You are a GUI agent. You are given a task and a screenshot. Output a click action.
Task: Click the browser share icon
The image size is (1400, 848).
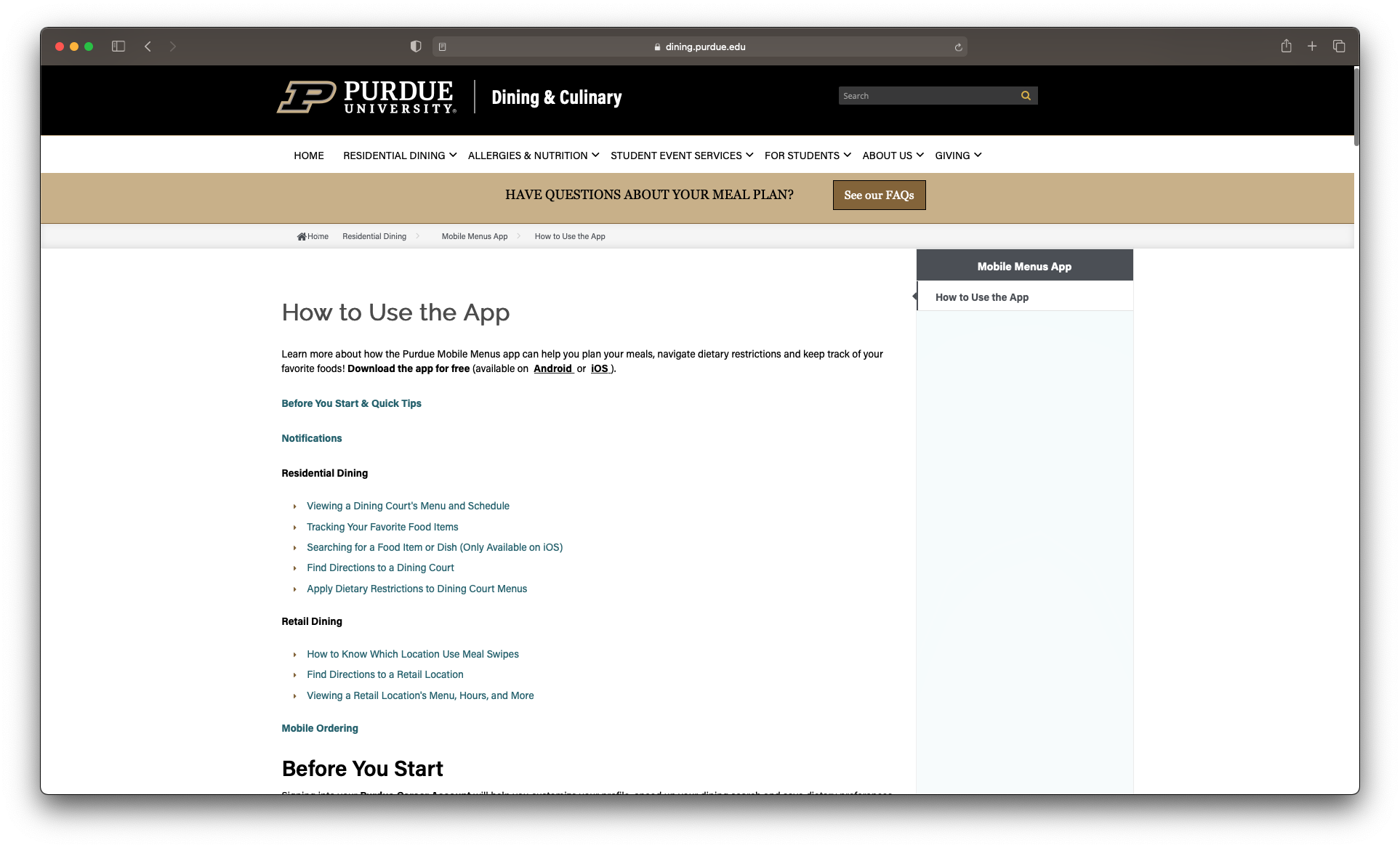[x=1286, y=46]
